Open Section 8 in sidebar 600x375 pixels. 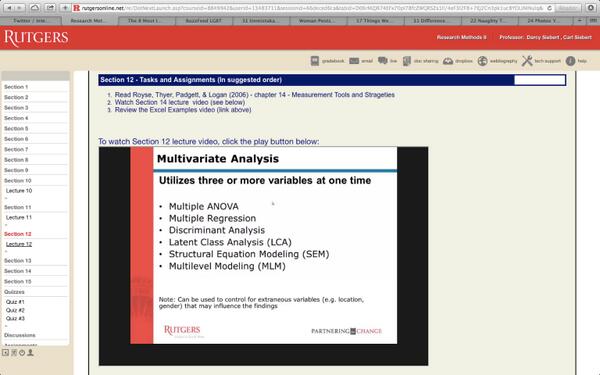(16, 160)
